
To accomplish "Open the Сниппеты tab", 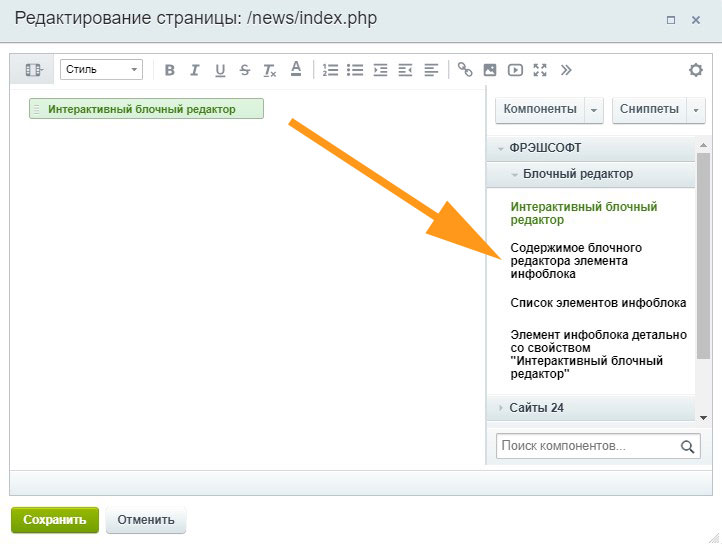I will tap(650, 109).
